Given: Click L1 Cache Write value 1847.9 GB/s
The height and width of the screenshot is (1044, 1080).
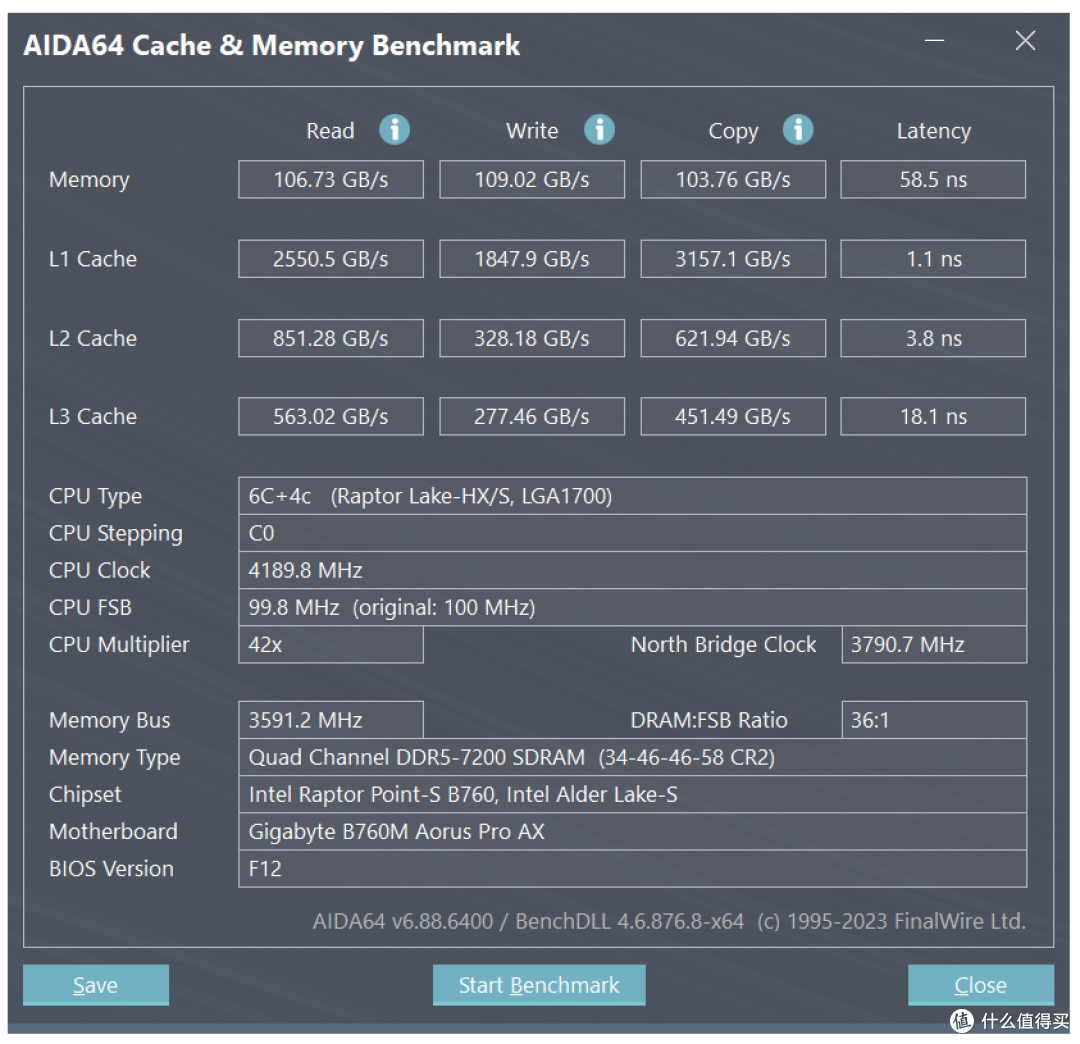Looking at the screenshot, I should click(x=532, y=259).
